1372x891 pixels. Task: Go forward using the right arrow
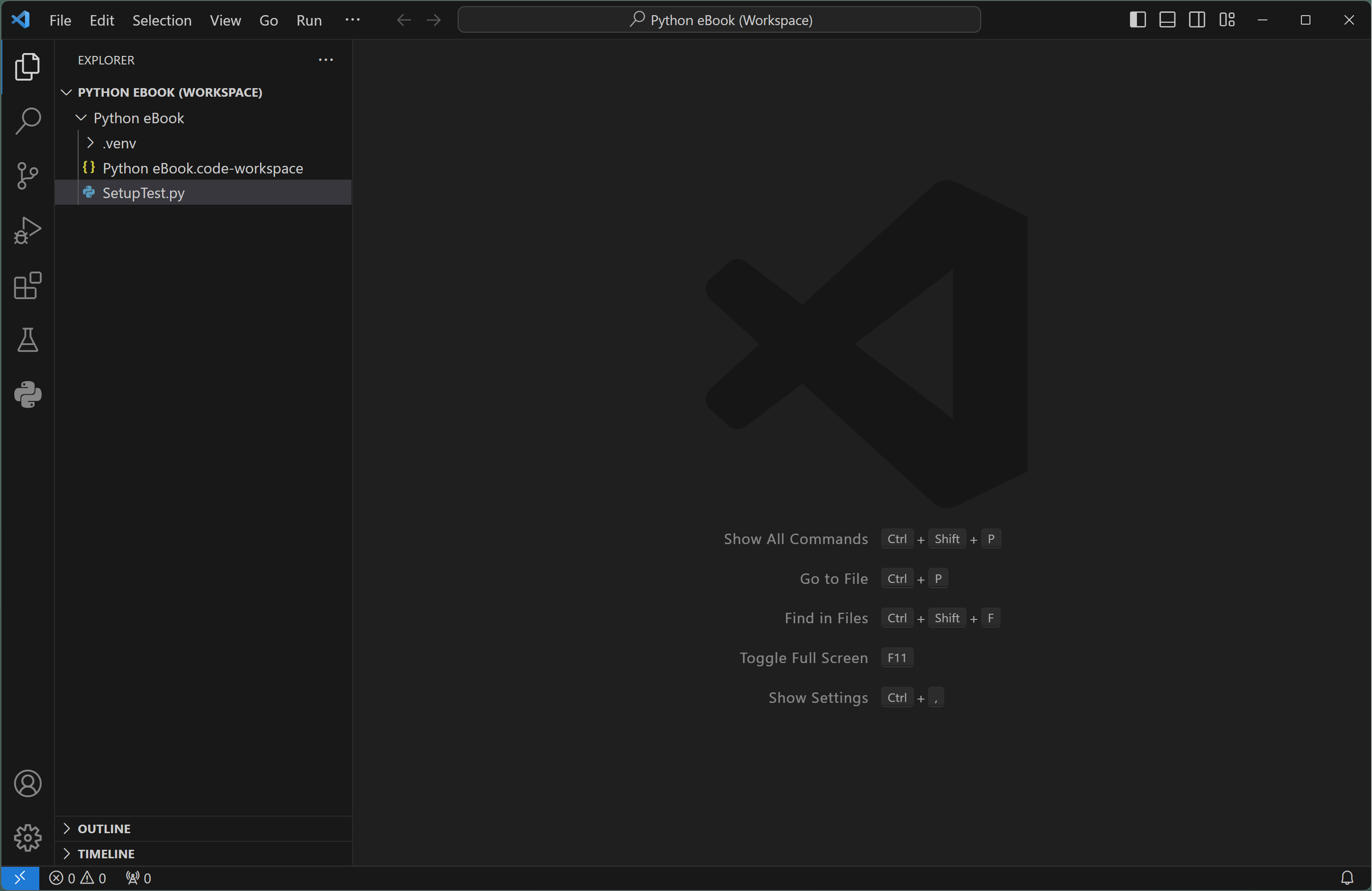point(433,20)
